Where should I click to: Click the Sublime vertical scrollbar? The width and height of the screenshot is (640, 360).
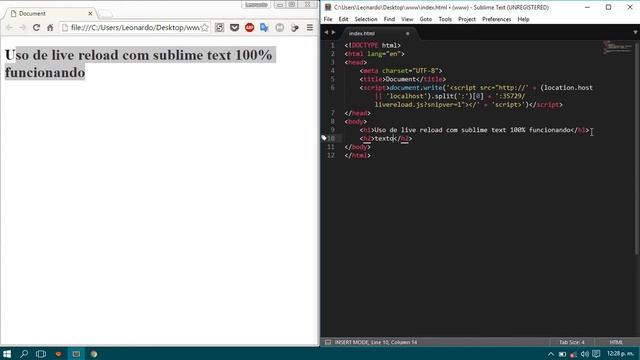click(636, 149)
